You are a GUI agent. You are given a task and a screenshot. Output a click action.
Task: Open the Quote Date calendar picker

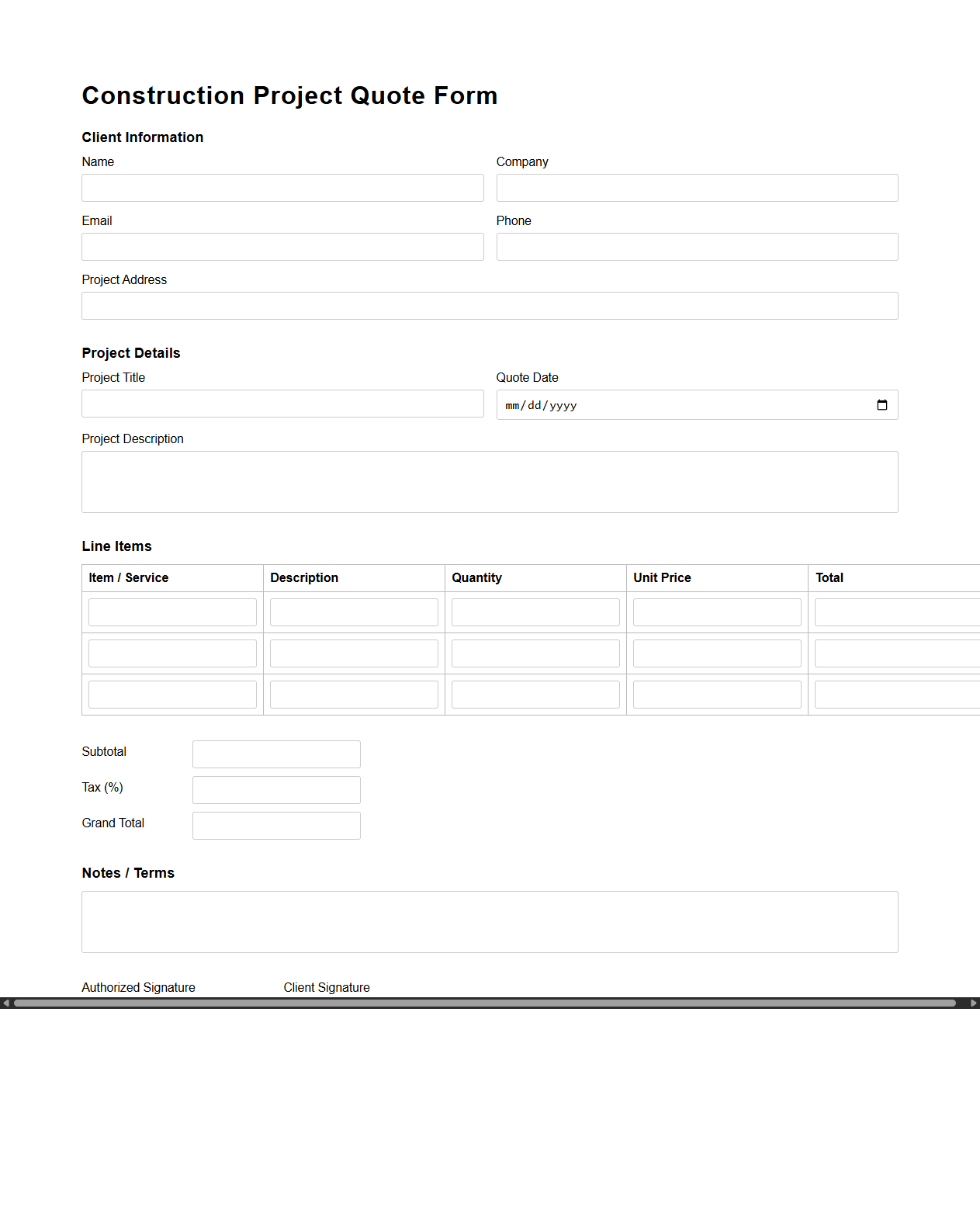click(881, 404)
